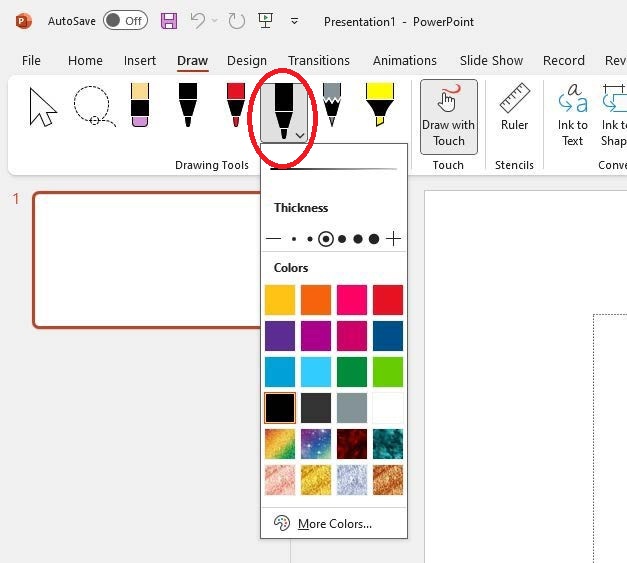Click the Ink to Shape icon
The height and width of the screenshot is (563, 627).
tap(615, 98)
